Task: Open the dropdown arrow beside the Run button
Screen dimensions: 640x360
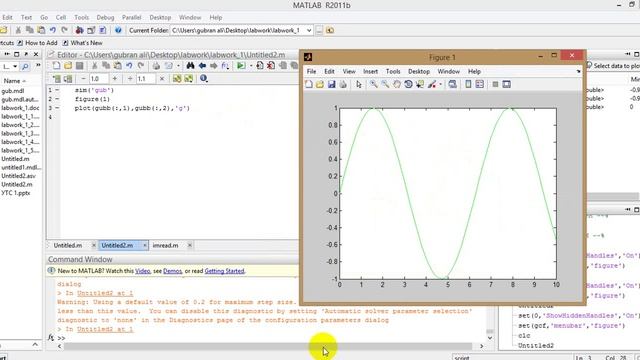Action: [251, 66]
